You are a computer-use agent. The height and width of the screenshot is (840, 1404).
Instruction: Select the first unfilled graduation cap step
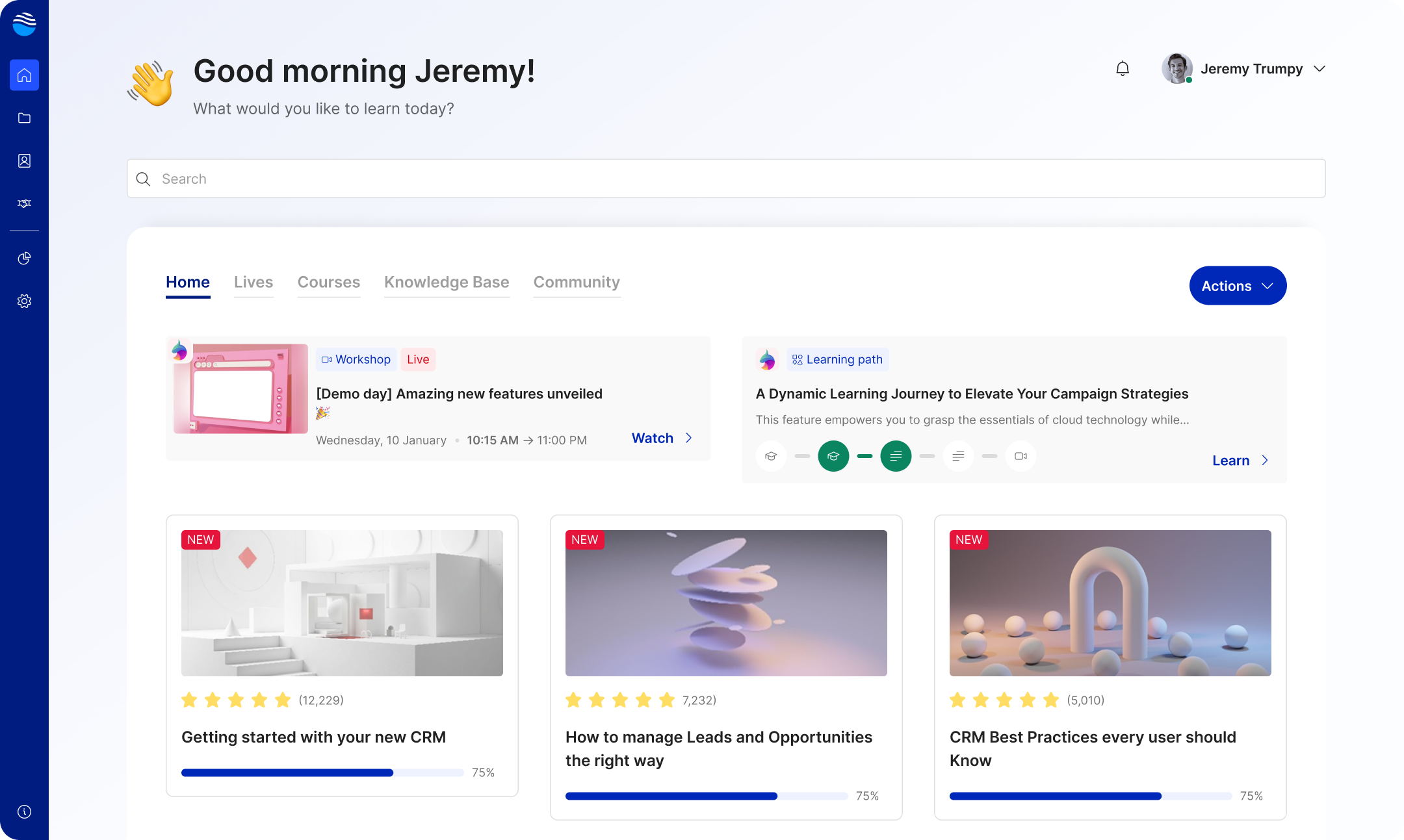[771, 456]
